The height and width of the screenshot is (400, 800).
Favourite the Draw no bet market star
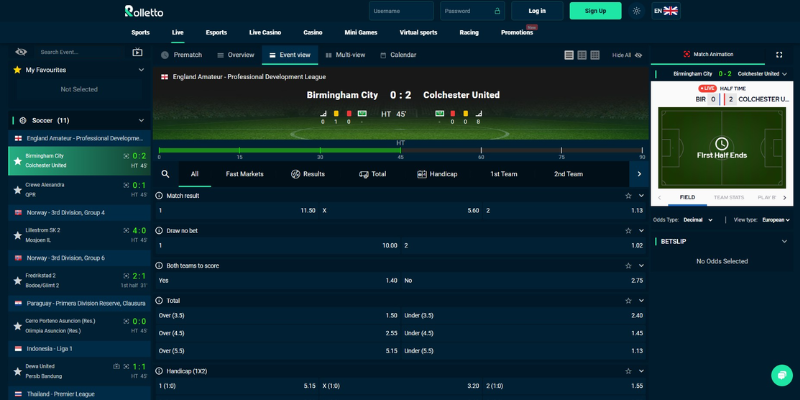pos(628,231)
